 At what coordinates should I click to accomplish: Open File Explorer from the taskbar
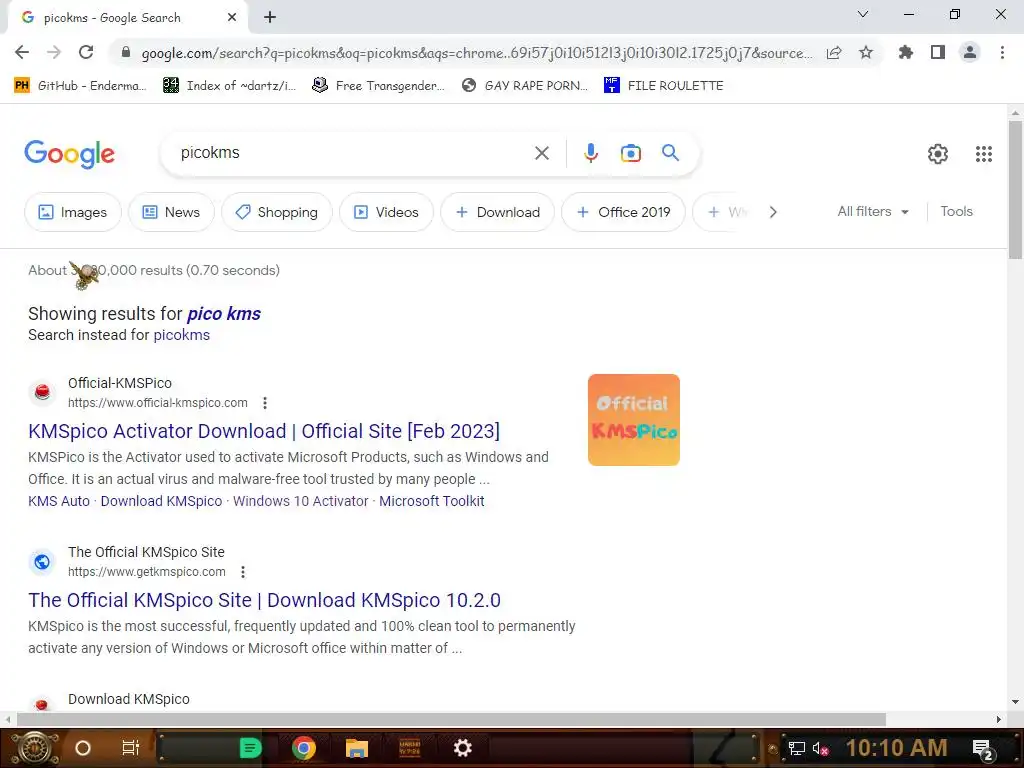(x=357, y=748)
